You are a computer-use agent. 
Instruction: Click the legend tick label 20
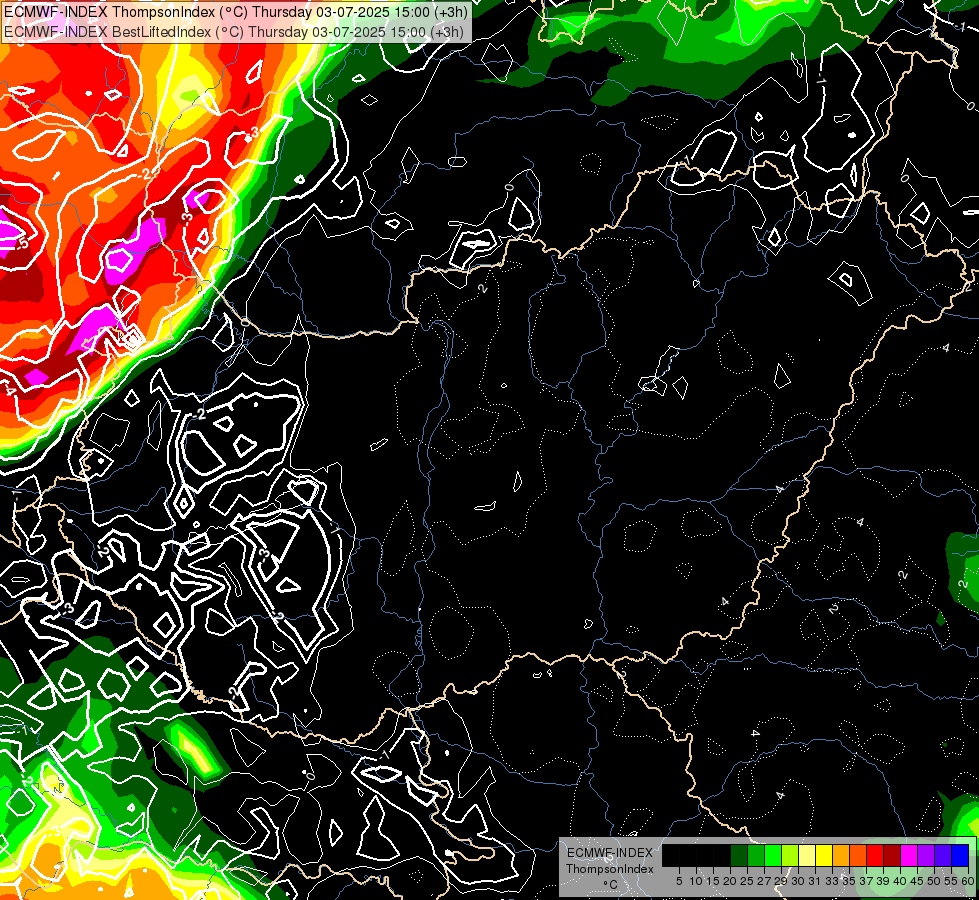pyautogui.click(x=730, y=881)
